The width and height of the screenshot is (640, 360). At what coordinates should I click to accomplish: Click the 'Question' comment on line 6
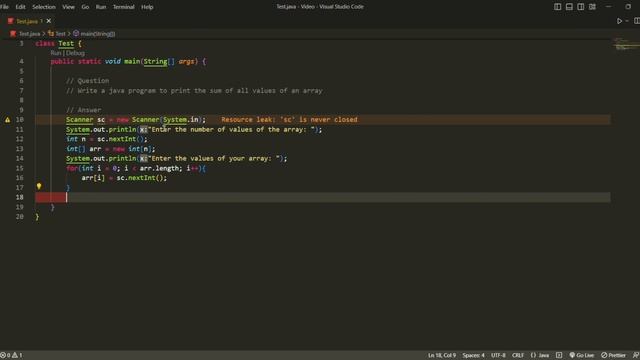pos(87,81)
